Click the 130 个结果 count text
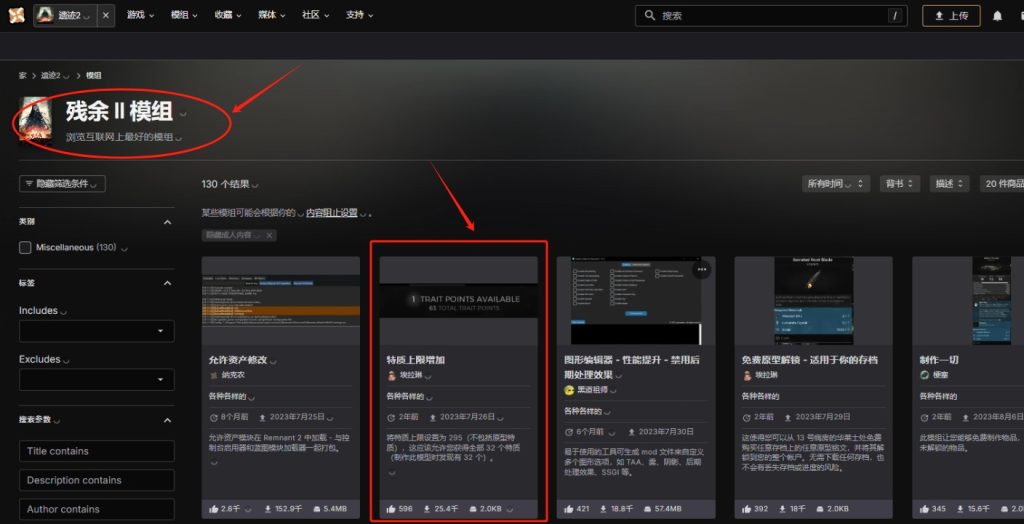This screenshot has height=524, width=1024. coord(225,184)
